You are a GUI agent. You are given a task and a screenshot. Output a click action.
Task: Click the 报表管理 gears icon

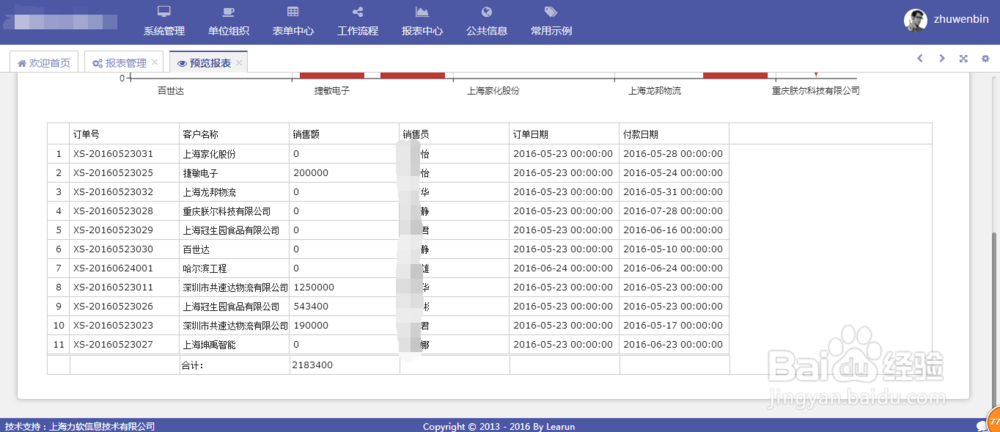coord(97,63)
